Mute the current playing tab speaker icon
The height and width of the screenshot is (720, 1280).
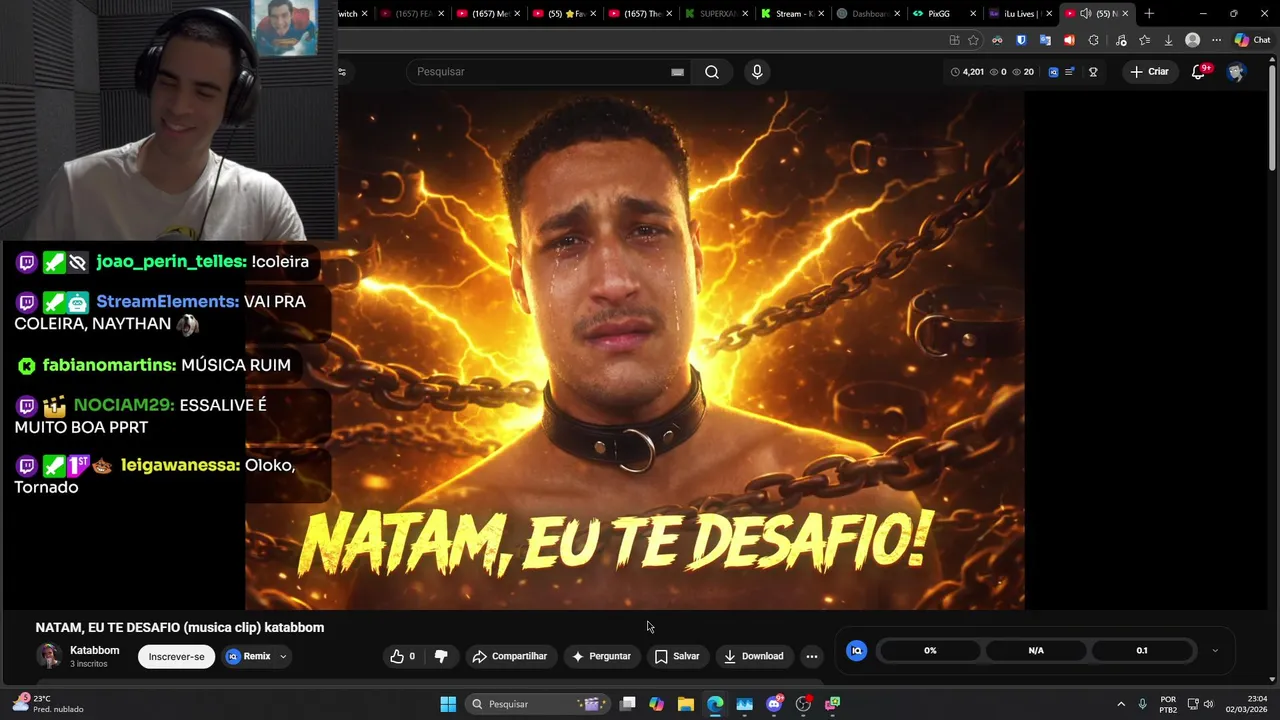(1086, 13)
